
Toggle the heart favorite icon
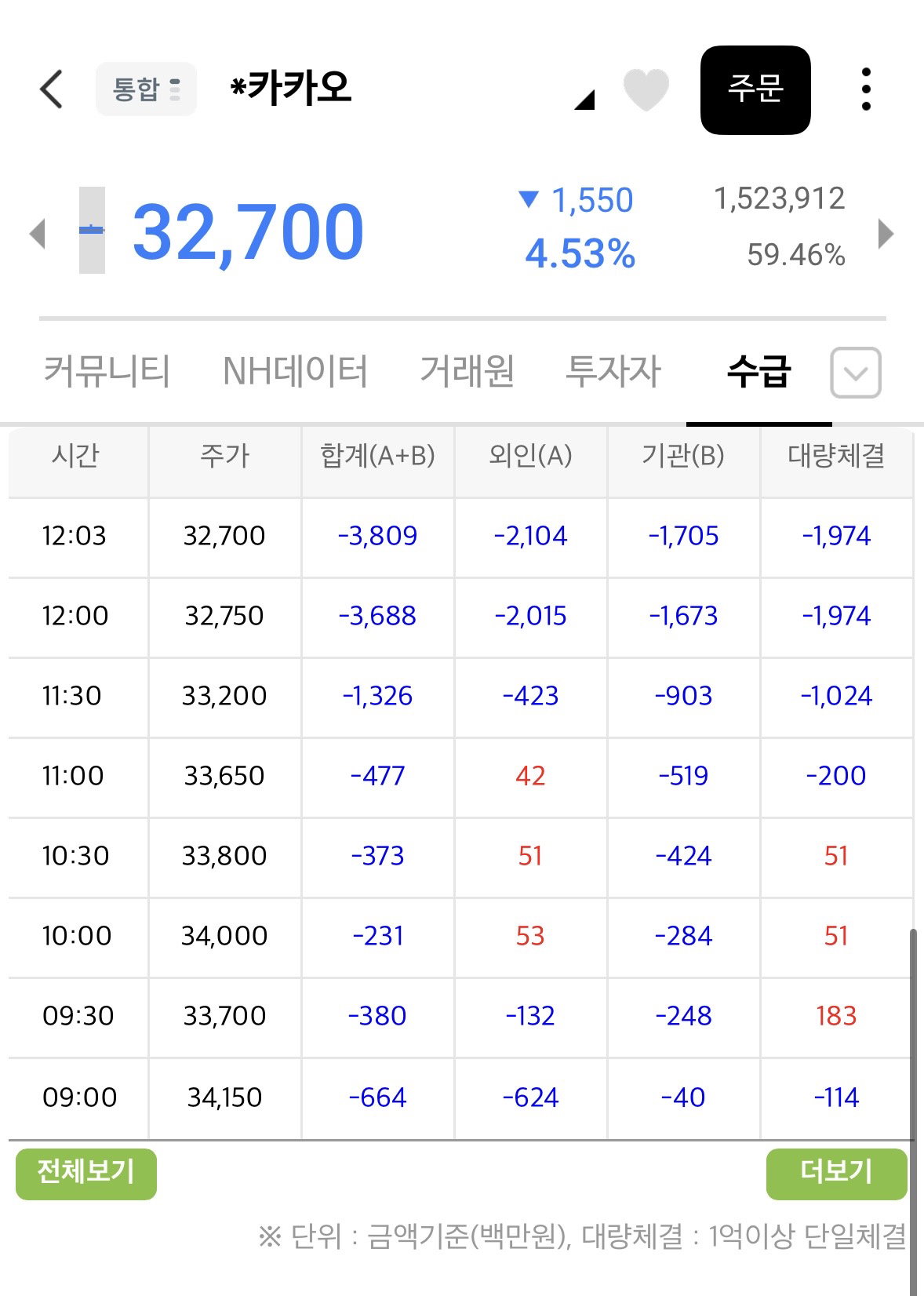point(646,89)
